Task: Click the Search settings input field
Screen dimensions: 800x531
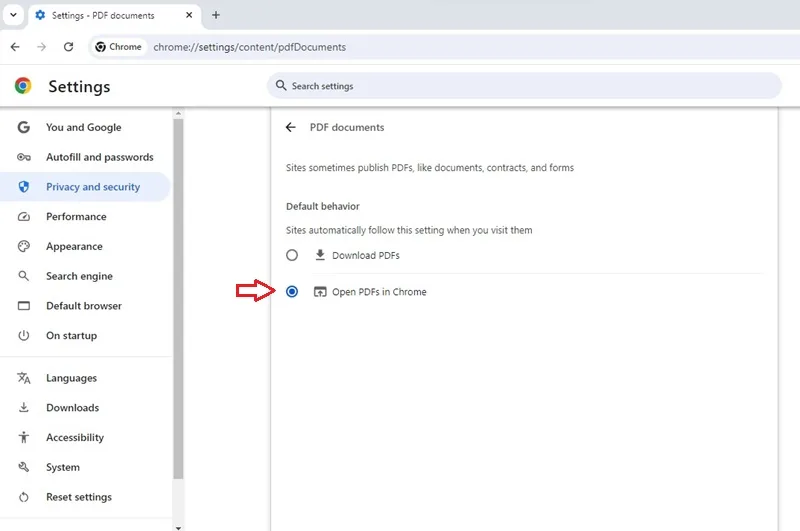Action: (x=524, y=86)
